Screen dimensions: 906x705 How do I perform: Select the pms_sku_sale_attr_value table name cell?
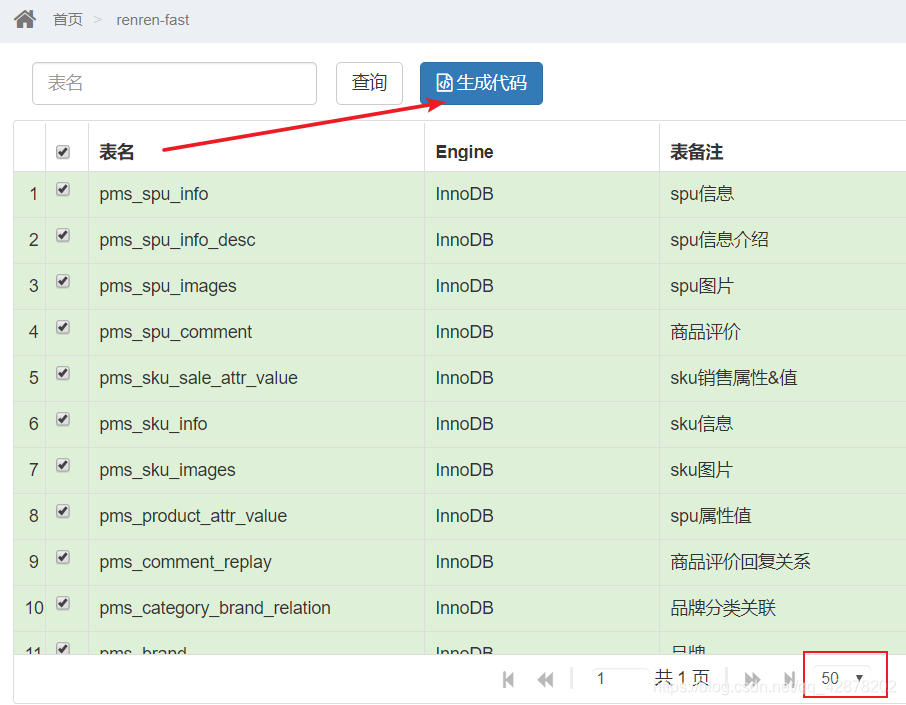coord(257,378)
